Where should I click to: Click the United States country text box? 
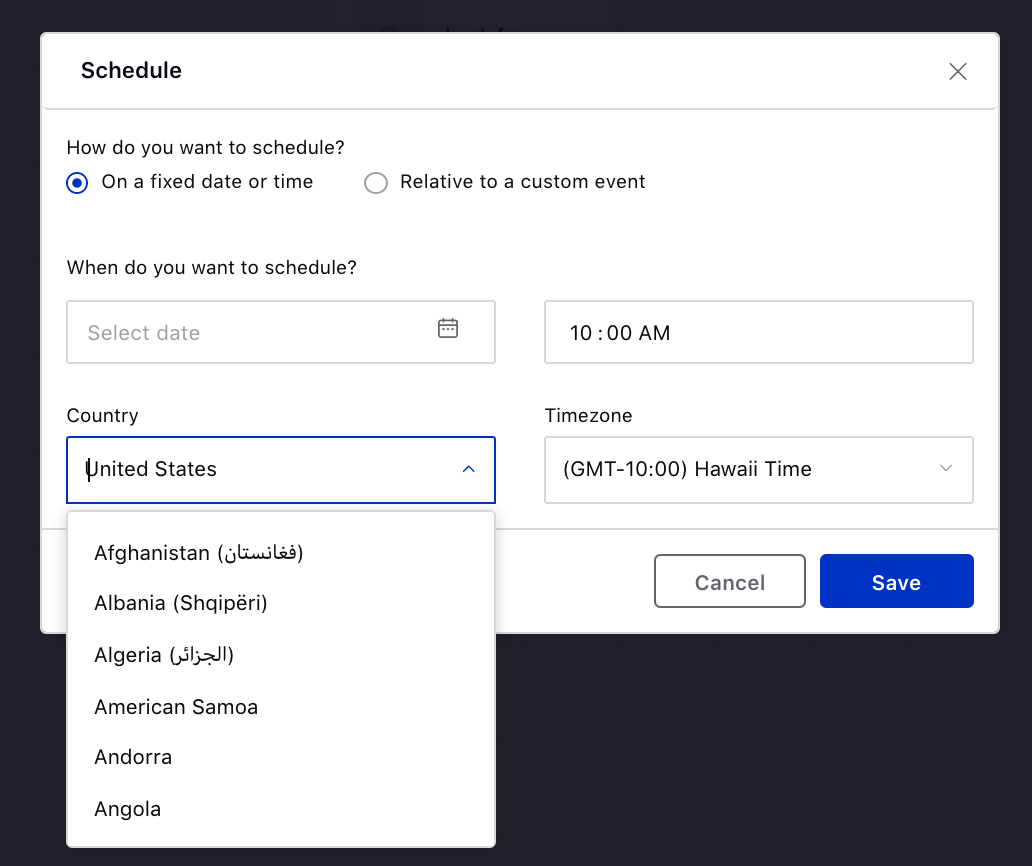(x=281, y=470)
